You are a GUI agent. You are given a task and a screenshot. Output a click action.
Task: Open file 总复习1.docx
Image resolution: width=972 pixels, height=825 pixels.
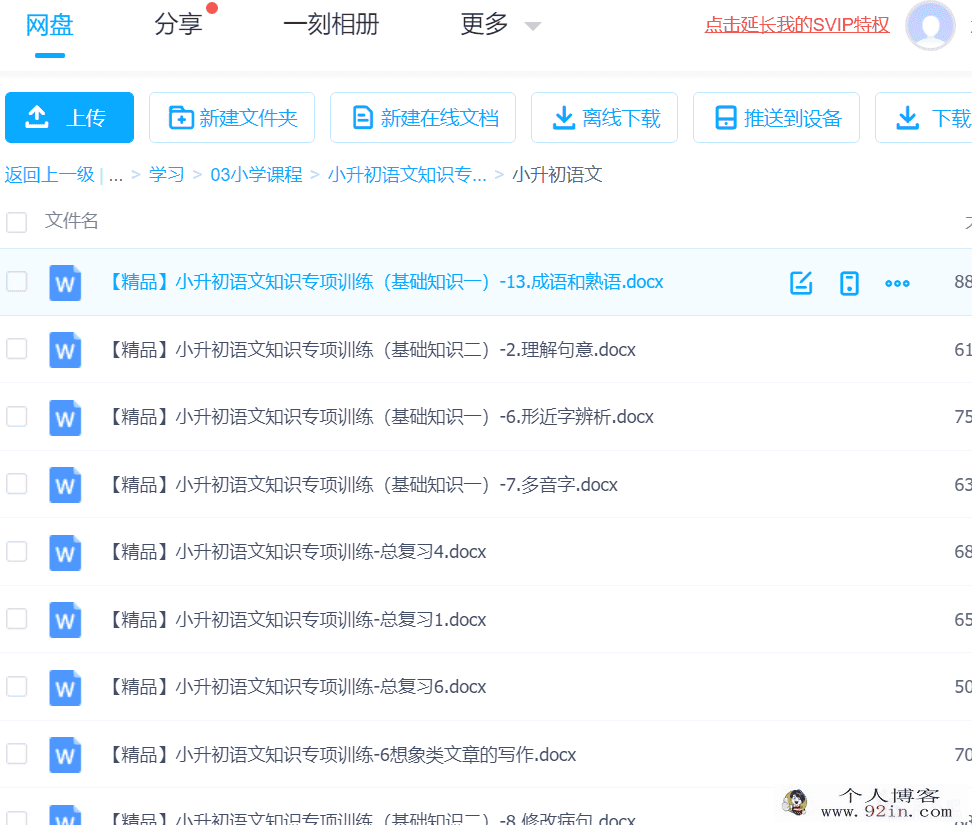pyautogui.click(x=298, y=619)
